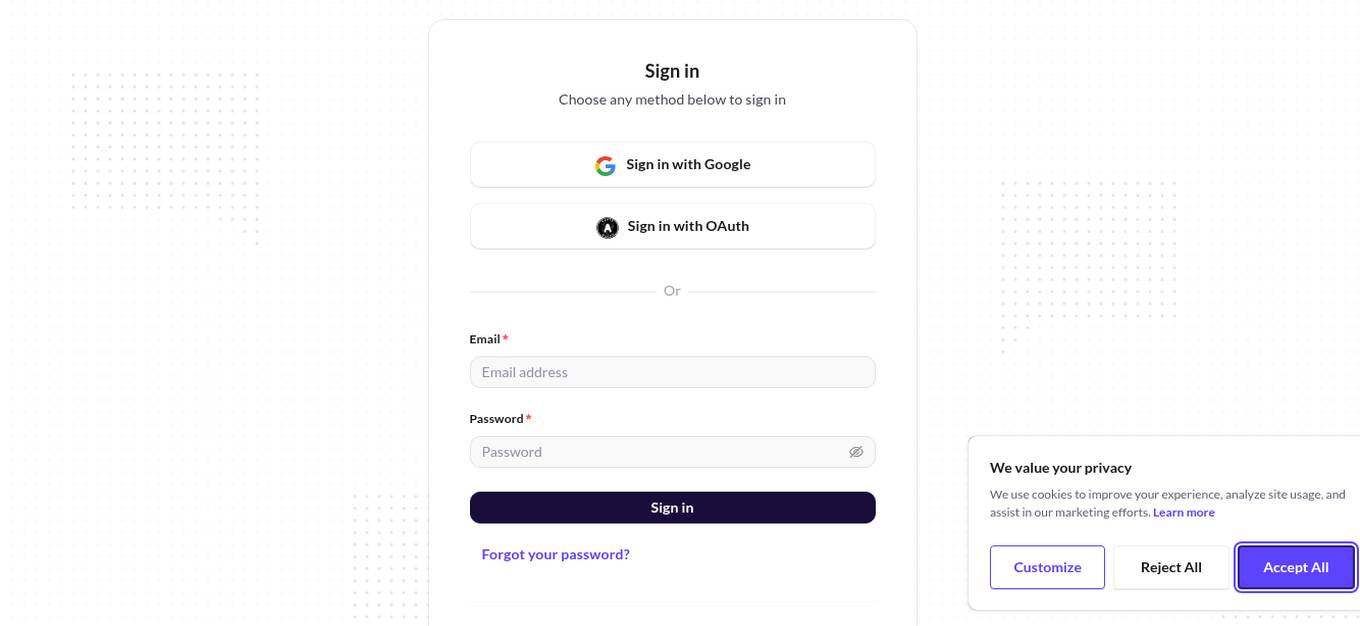Click the Or divider text
Viewport: 1360px width, 626px height.
click(x=672, y=291)
